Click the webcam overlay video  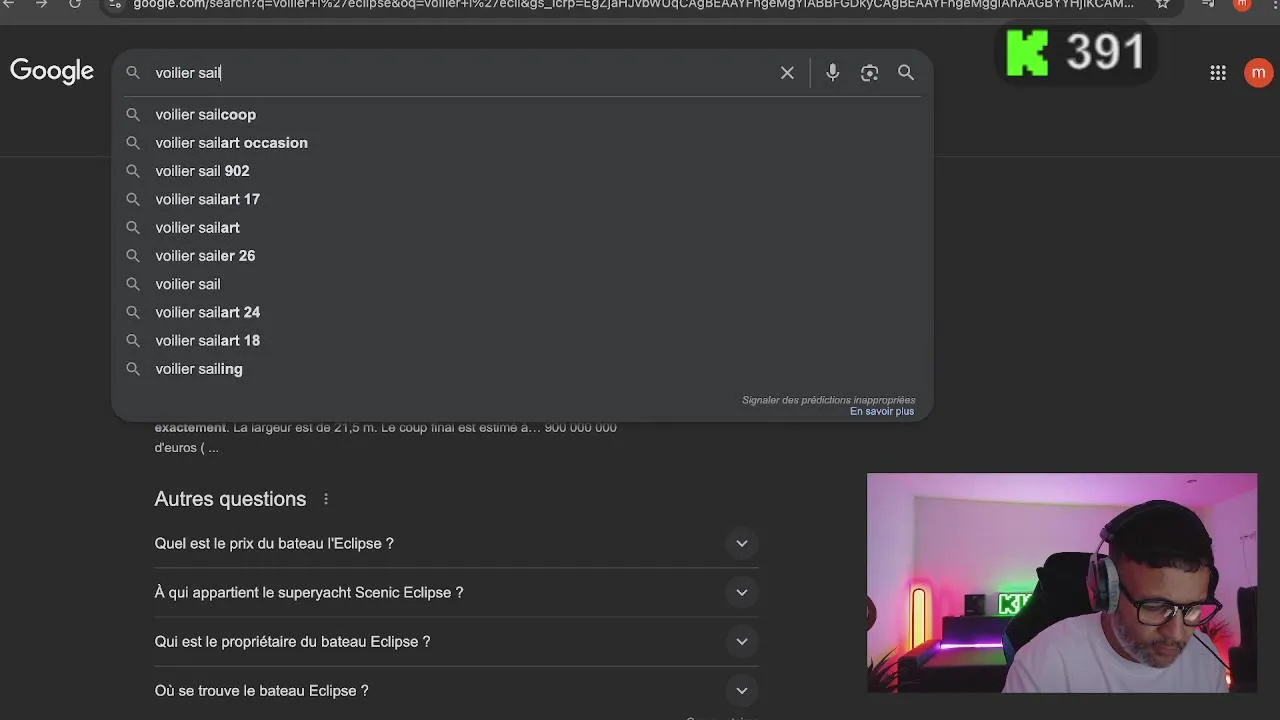[x=1062, y=583]
